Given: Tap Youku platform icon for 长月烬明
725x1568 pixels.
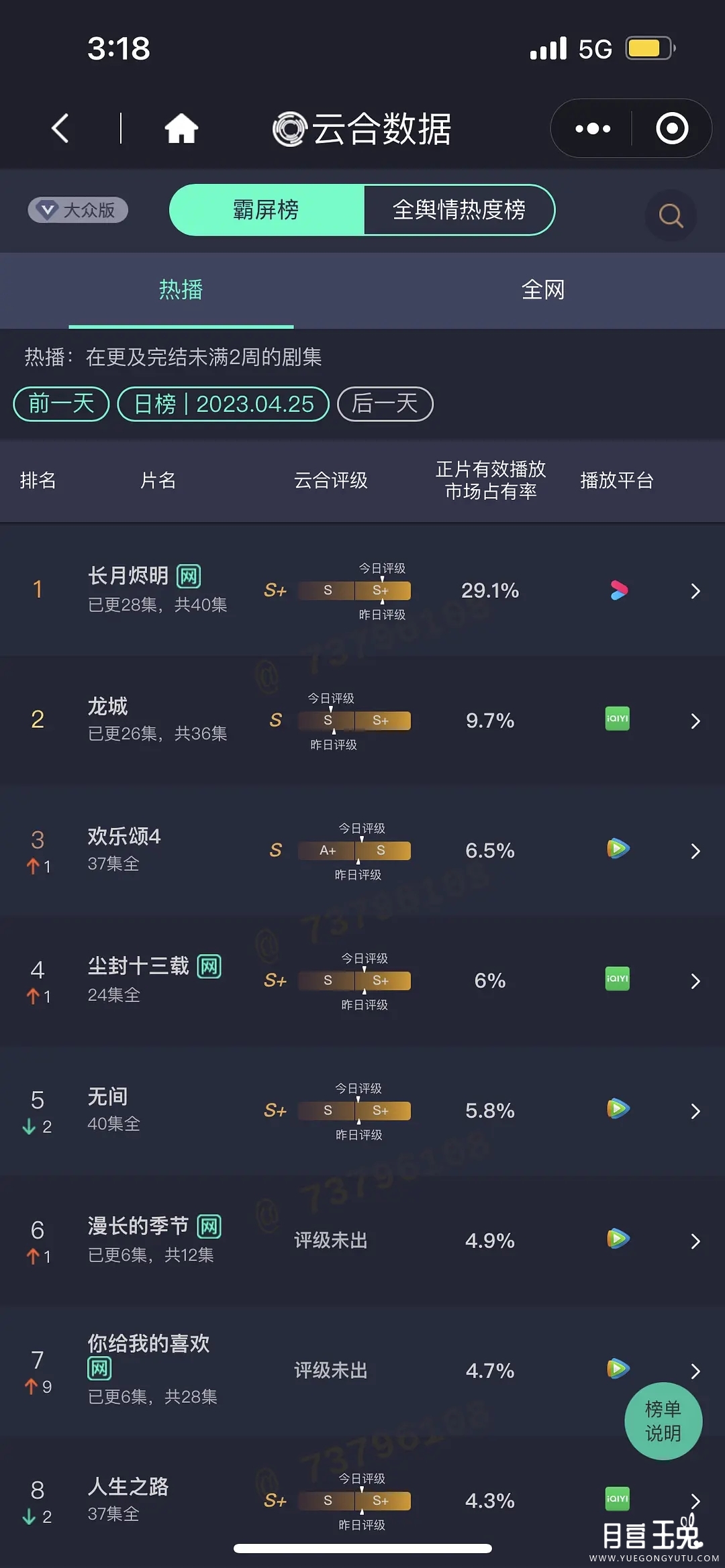Looking at the screenshot, I should coord(618,590).
